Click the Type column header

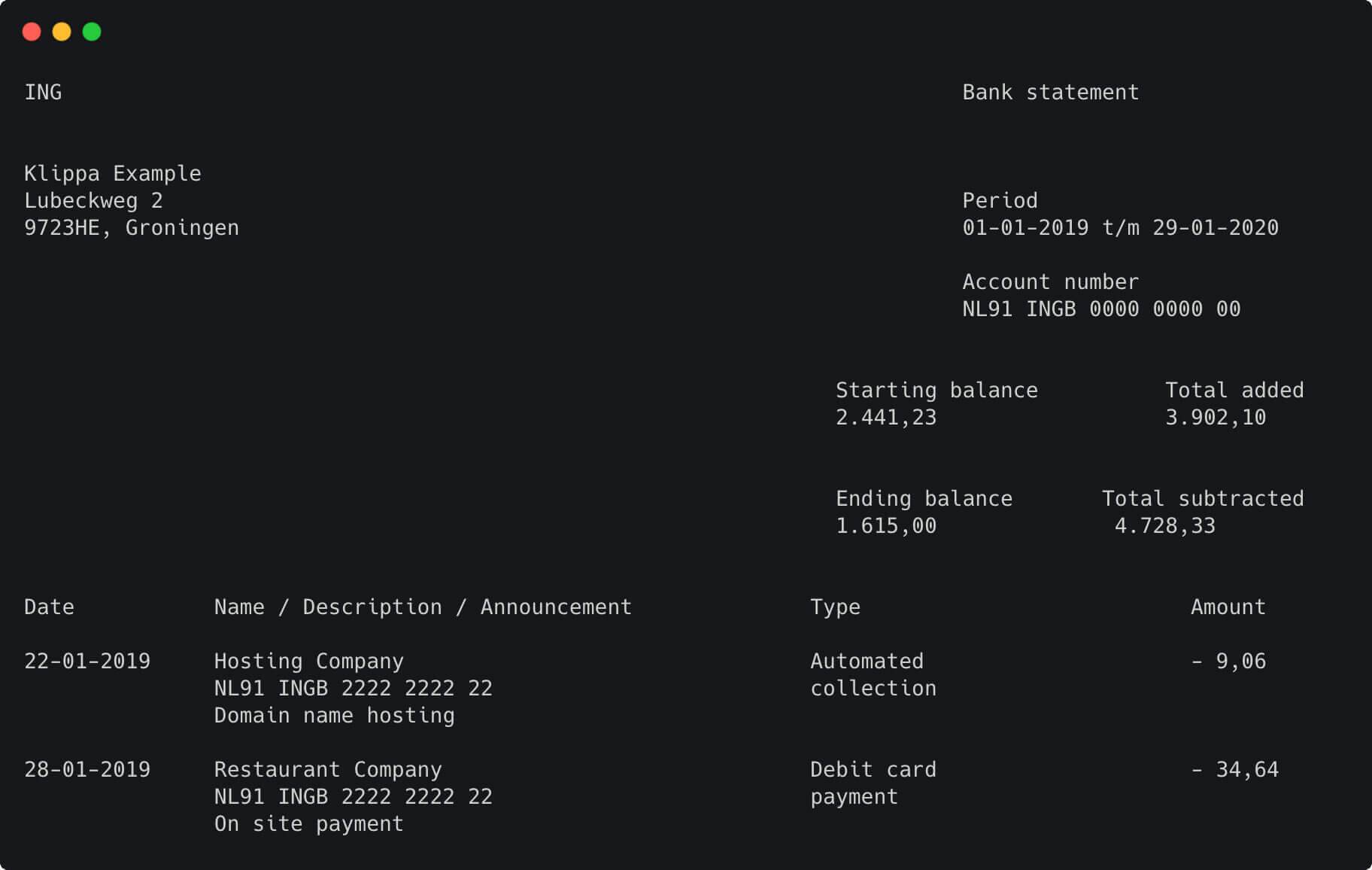pyautogui.click(x=835, y=607)
